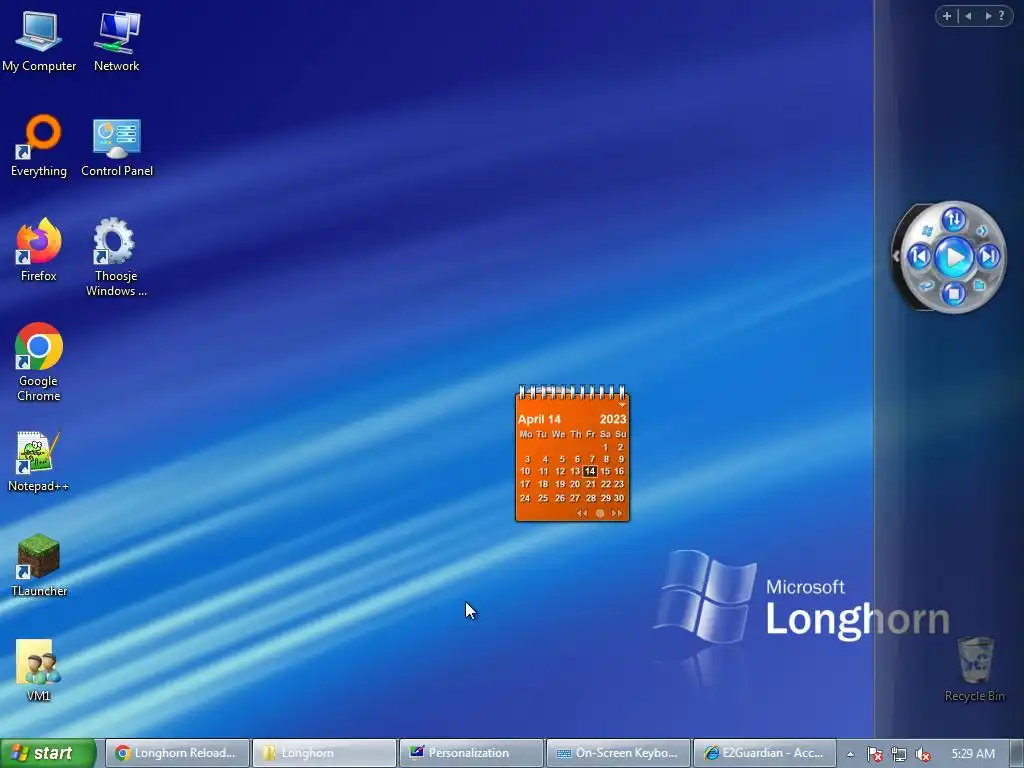
Task: Add a gadget with the sidebar plus button
Action: 947,16
